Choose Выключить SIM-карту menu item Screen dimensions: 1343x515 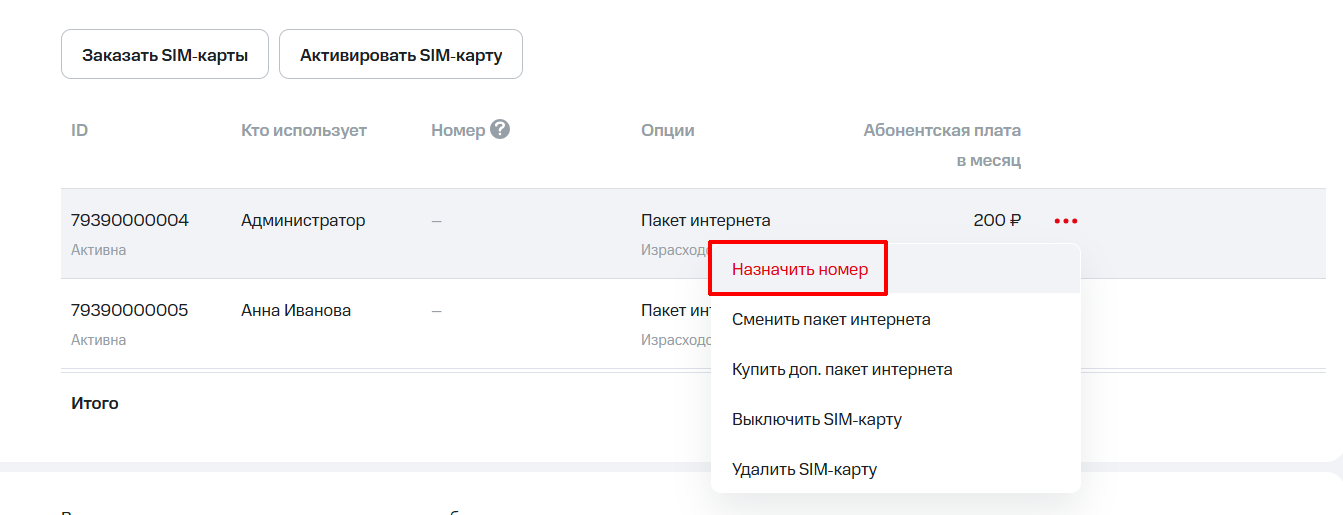pyautogui.click(x=817, y=420)
